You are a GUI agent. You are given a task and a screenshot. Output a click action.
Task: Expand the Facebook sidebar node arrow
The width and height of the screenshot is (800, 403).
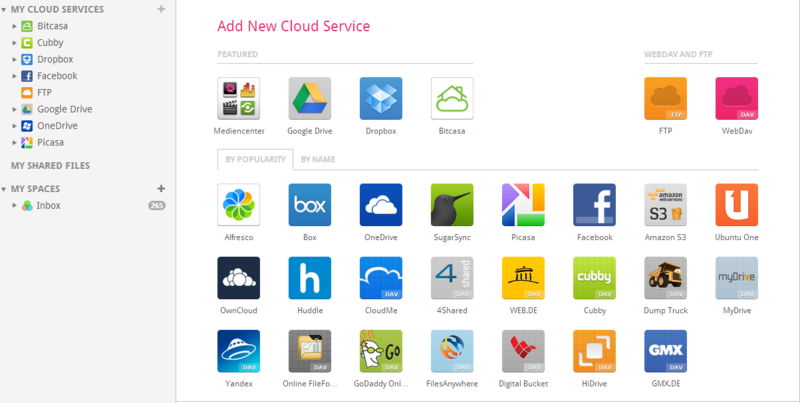tap(14, 76)
